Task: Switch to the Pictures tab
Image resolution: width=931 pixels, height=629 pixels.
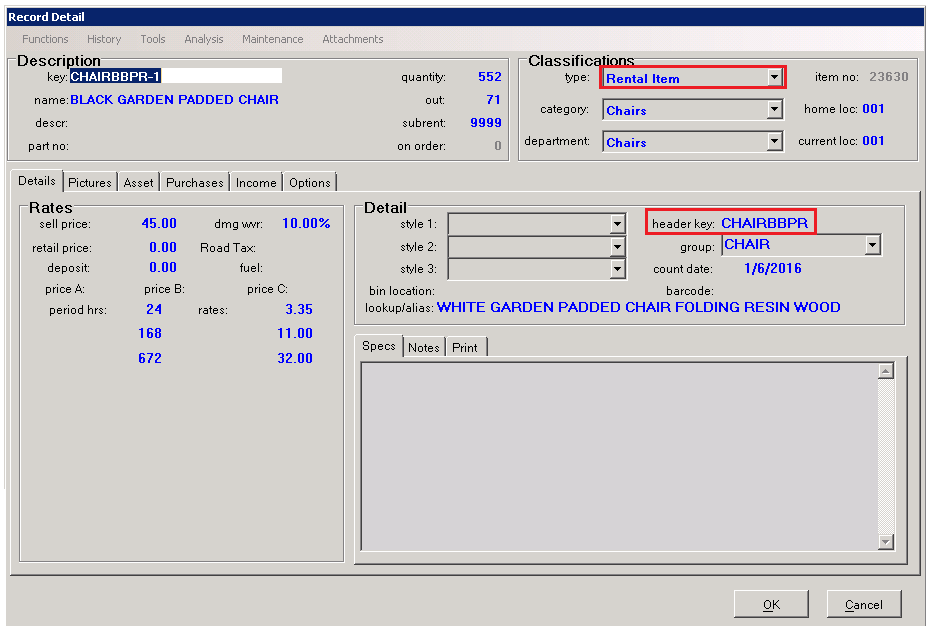Action: click(90, 183)
